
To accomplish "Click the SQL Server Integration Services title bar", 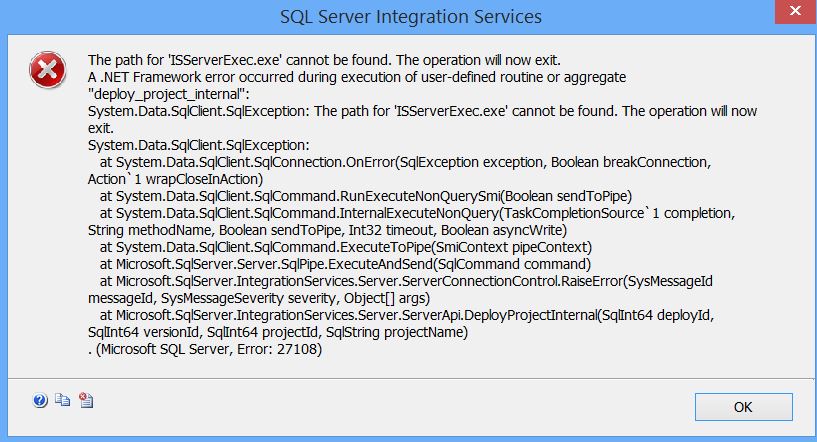I will click(x=410, y=17).
